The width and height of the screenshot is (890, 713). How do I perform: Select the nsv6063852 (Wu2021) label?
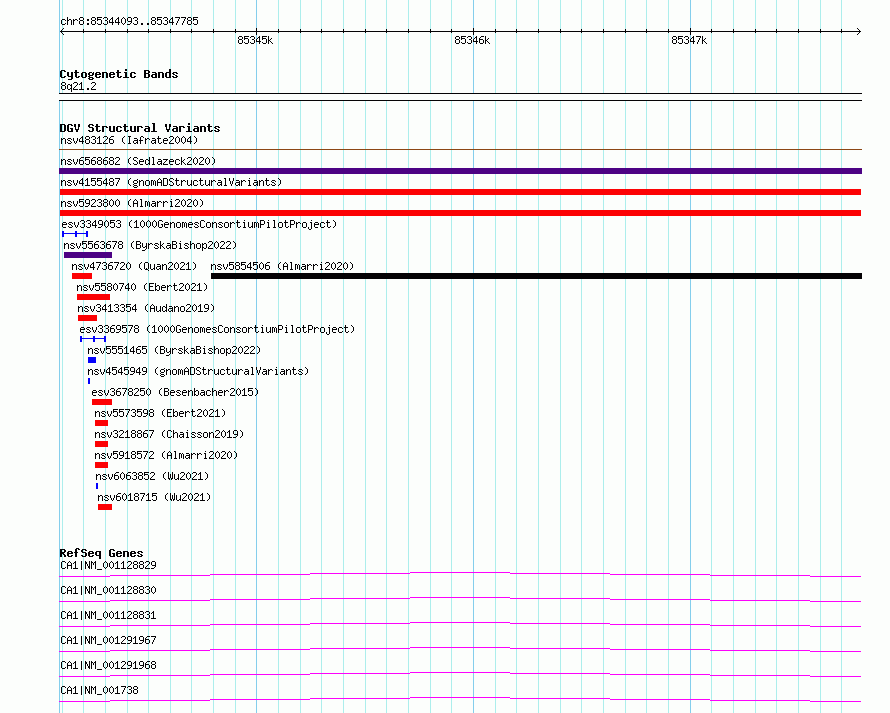[x=152, y=476]
